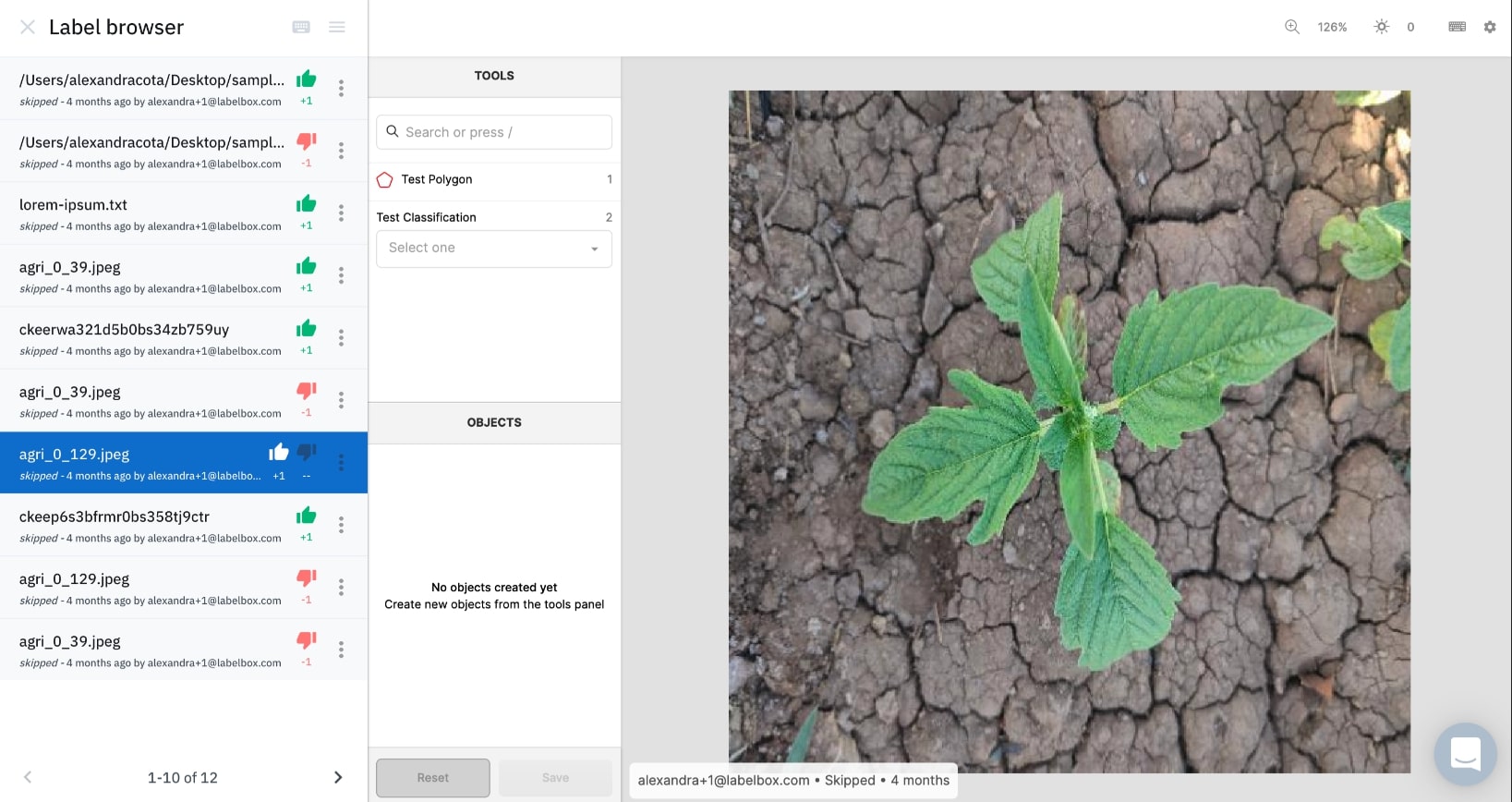
Task: Open Test Classification Select one dropdown
Action: pyautogui.click(x=493, y=249)
